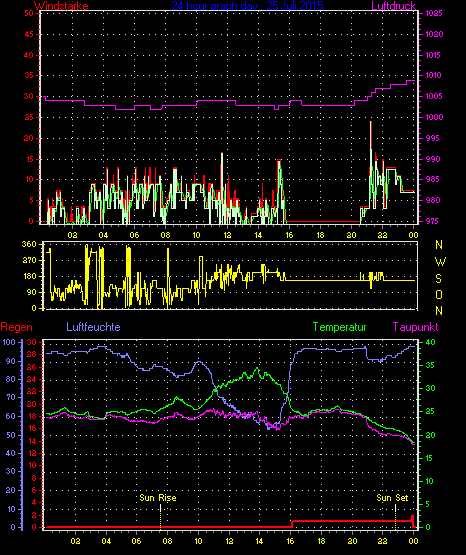Click the Regen legend label
This screenshot has width=466, height=555.
coord(16,327)
